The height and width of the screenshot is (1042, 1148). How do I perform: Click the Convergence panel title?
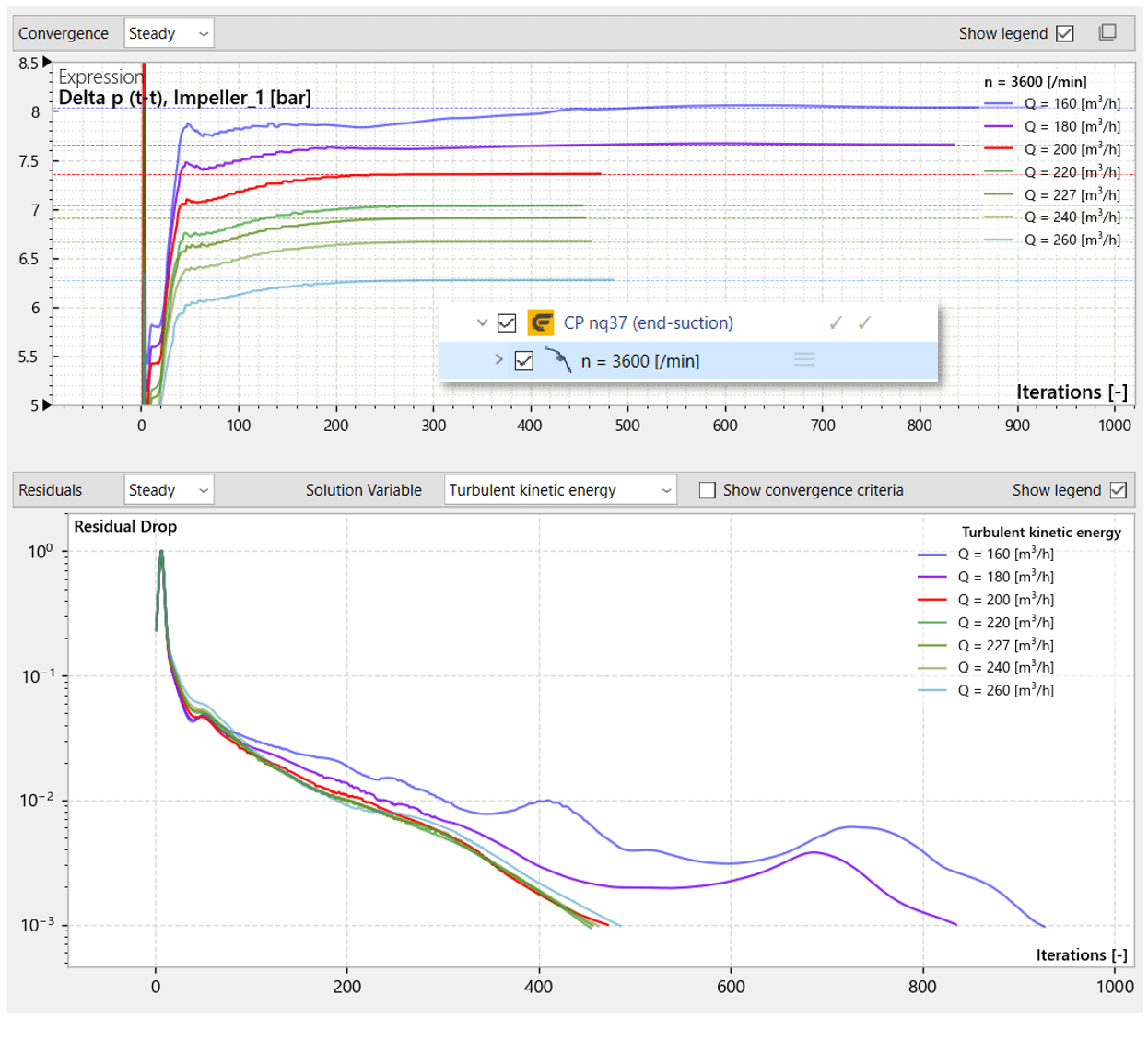point(64,33)
